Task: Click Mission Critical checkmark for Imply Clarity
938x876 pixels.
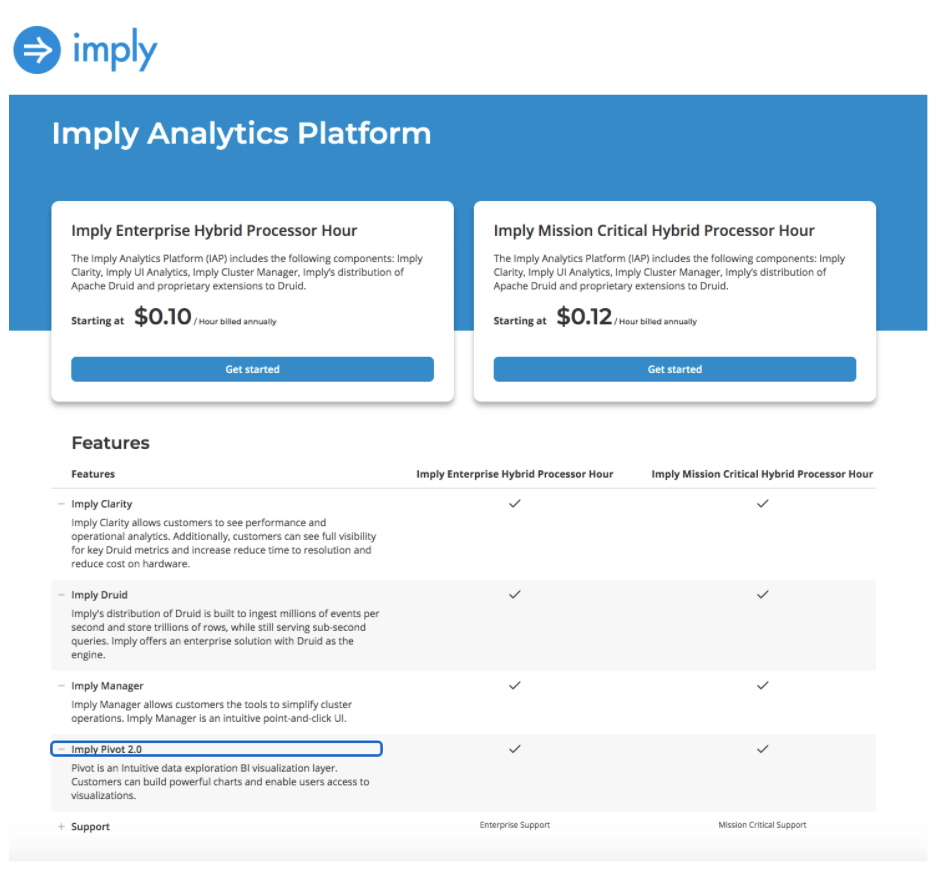Action: 762,504
